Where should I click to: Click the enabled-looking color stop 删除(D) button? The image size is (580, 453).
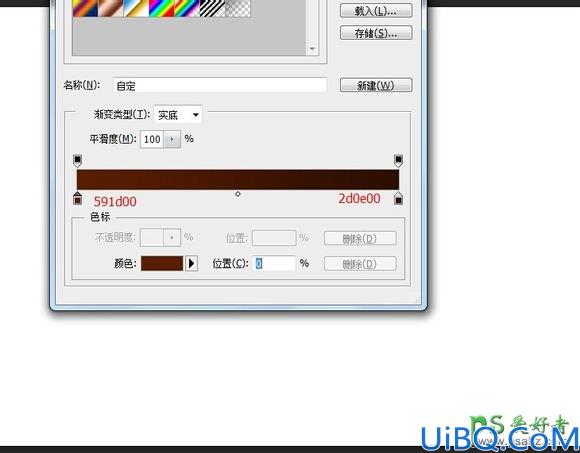point(360,264)
